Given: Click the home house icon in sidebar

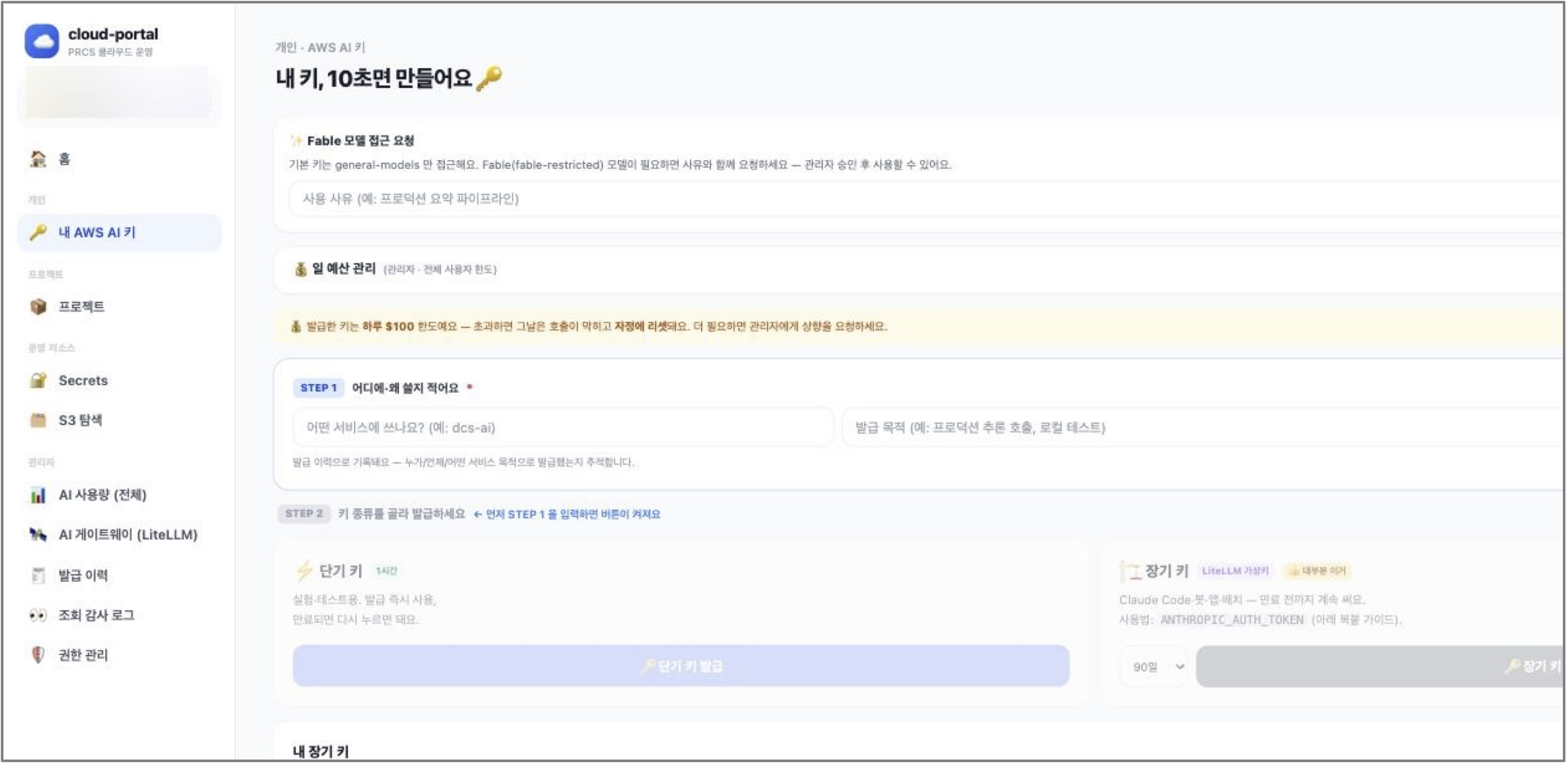Looking at the screenshot, I should (38, 159).
